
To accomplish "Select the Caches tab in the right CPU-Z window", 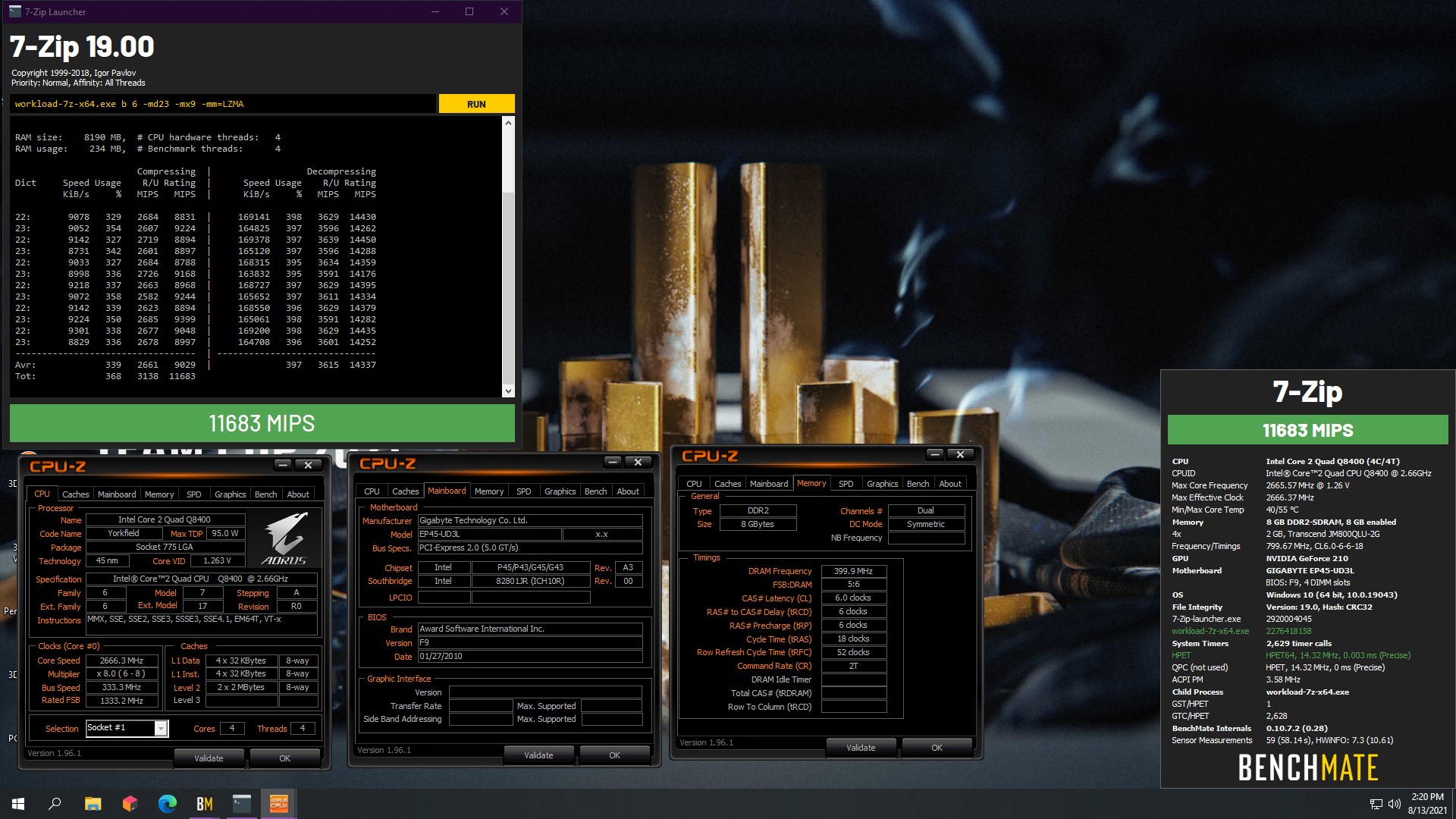I will click(728, 484).
